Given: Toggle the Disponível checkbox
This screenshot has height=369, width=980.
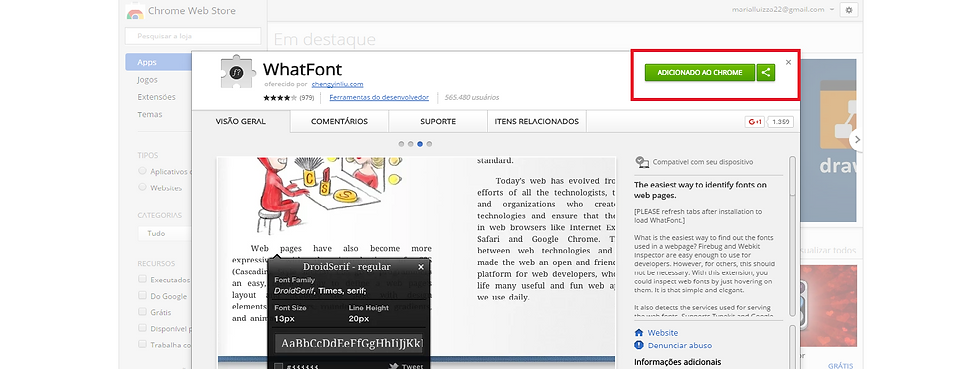Looking at the screenshot, I should pyautogui.click(x=142, y=328).
